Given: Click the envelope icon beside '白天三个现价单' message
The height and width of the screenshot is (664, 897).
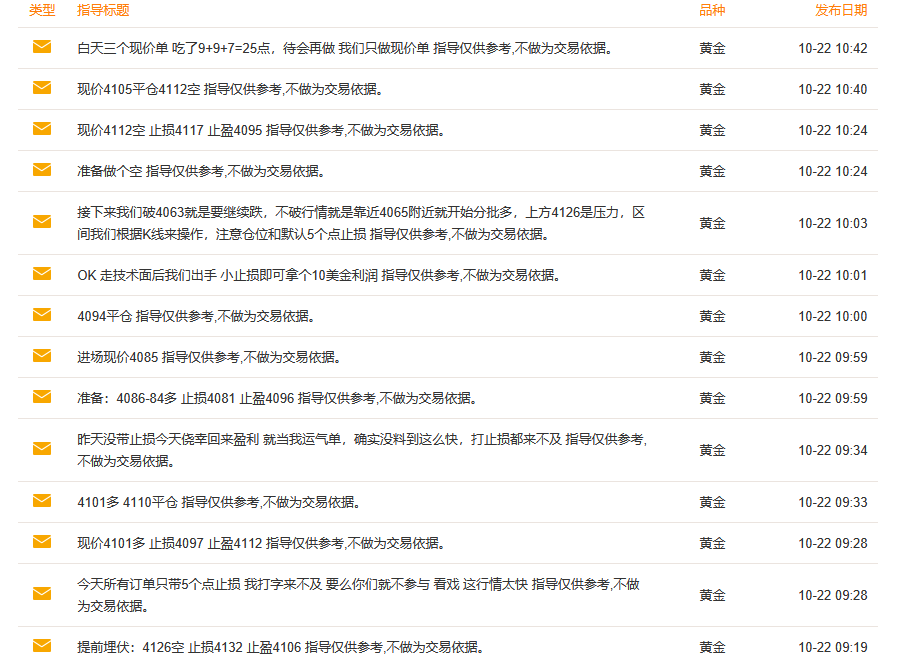Looking at the screenshot, I should [x=42, y=47].
